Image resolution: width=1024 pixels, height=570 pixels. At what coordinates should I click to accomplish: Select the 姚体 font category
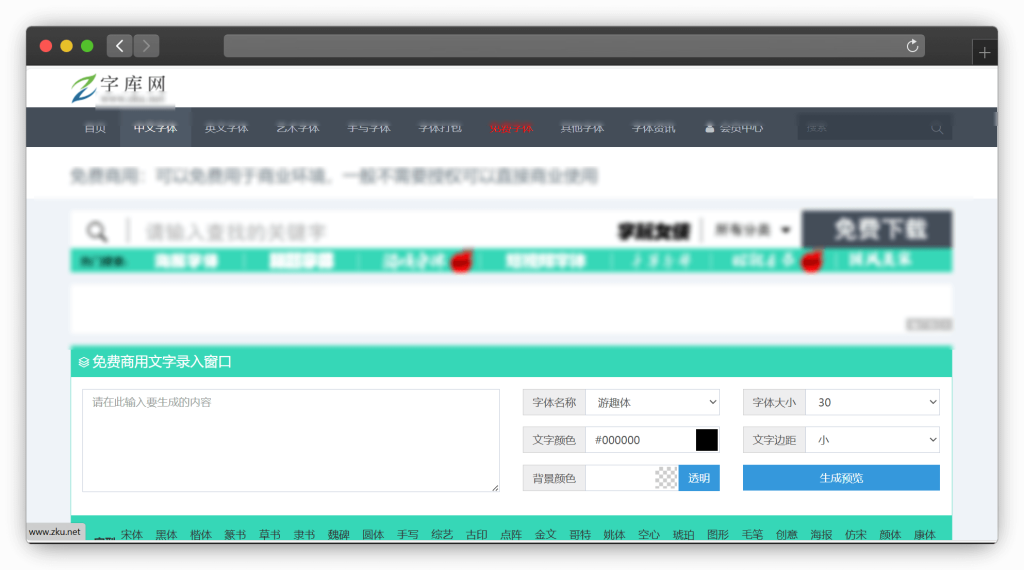tap(615, 534)
